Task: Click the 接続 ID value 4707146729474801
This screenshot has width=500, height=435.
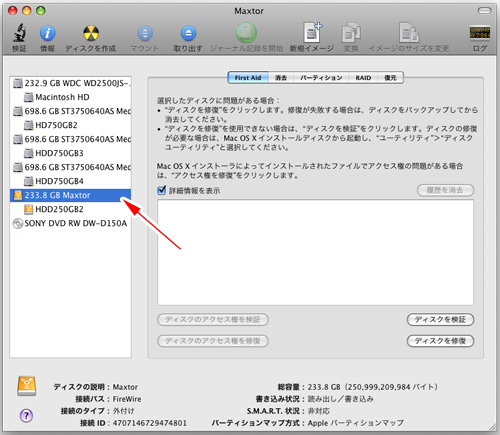Action: [150, 423]
